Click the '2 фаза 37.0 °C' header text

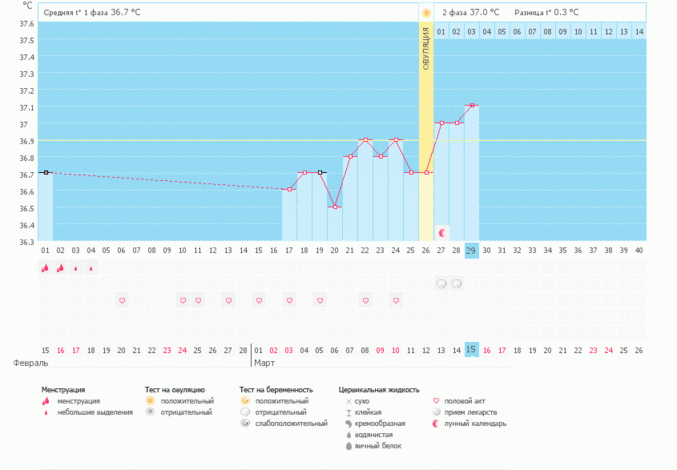tap(474, 13)
